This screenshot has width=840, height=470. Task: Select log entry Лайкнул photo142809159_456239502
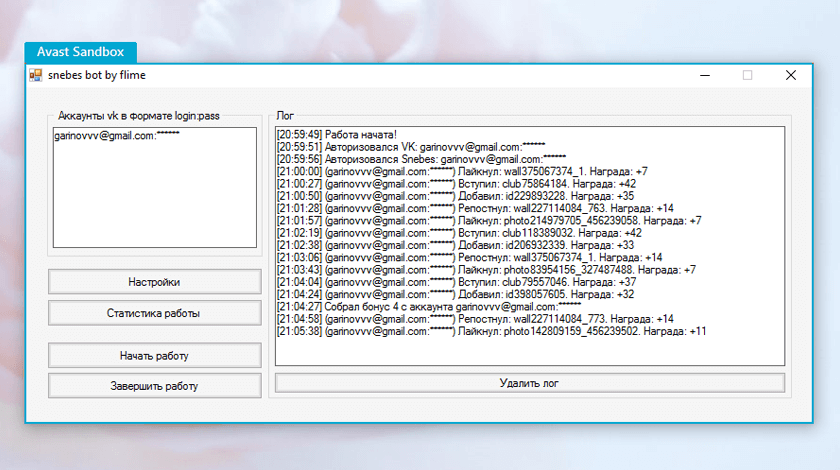point(491,332)
